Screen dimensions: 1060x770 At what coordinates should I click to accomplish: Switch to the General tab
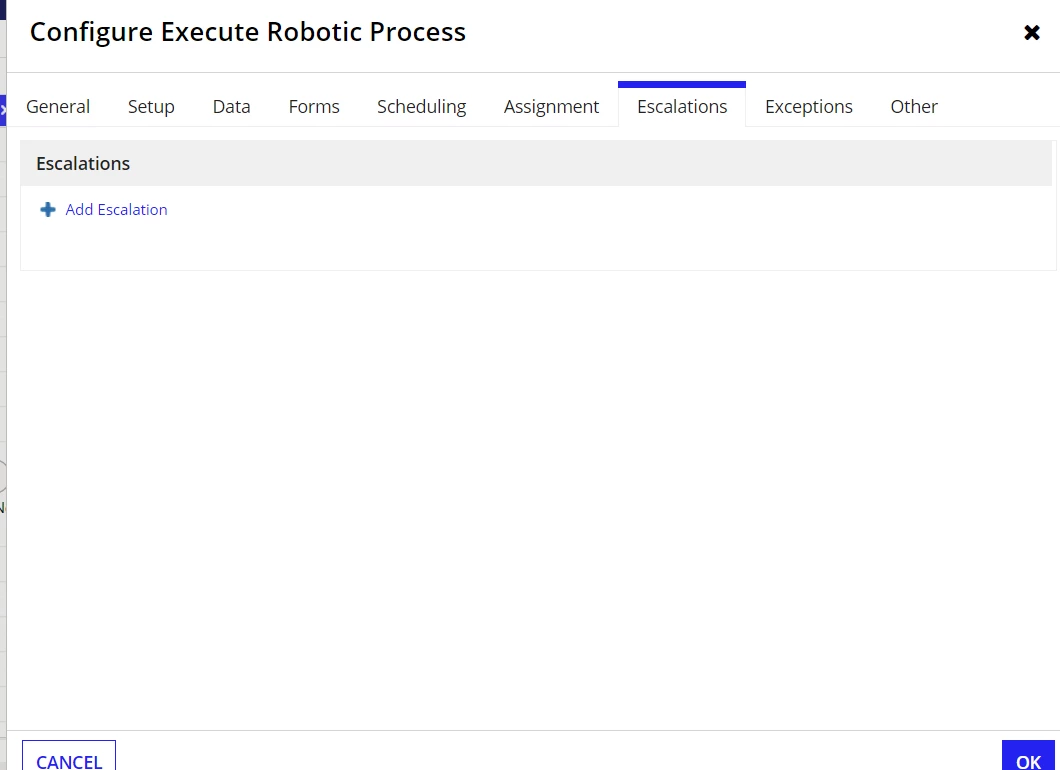point(58,107)
